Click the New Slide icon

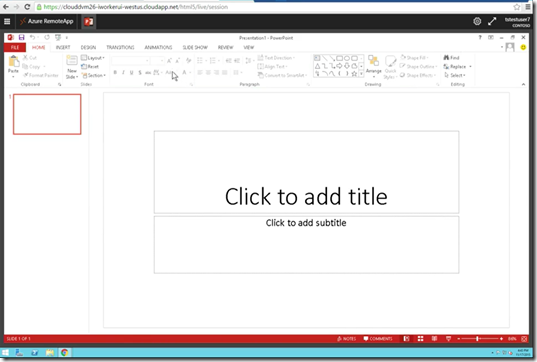[72, 61]
